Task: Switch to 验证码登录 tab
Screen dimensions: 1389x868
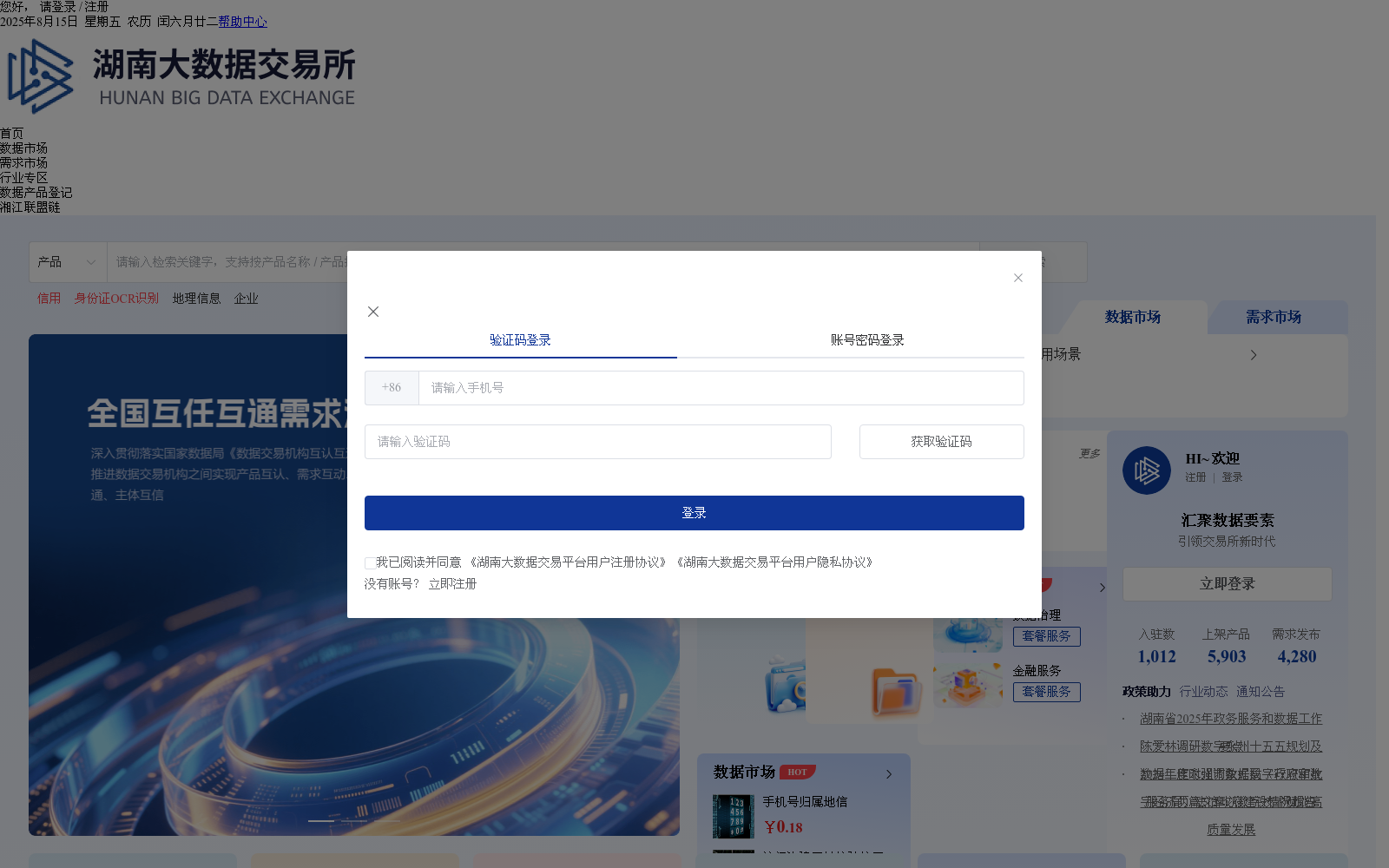Action: tap(520, 340)
